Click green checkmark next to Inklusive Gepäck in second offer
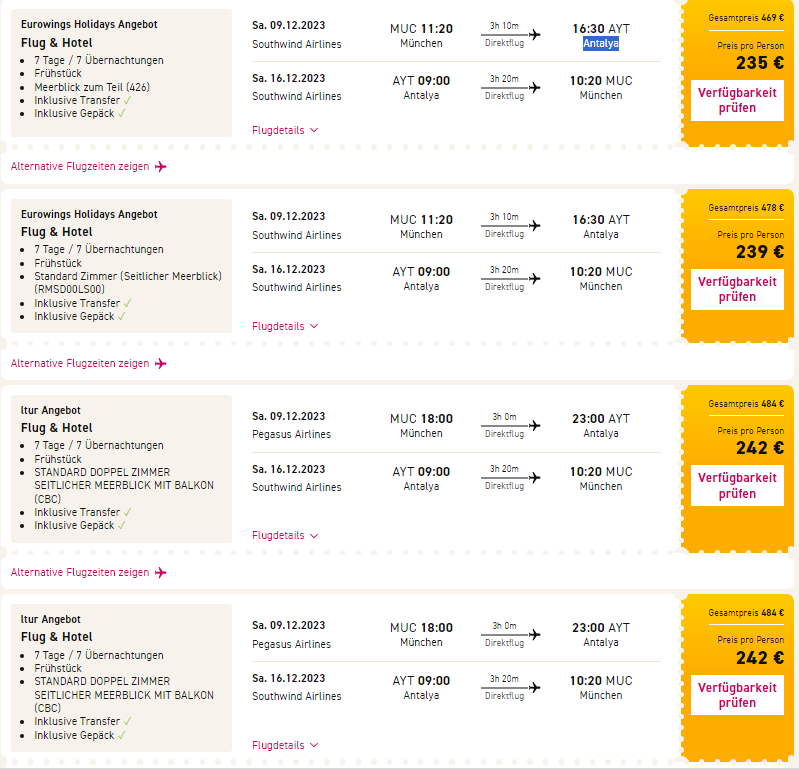Screen dimensions: 799x769 pos(122,316)
